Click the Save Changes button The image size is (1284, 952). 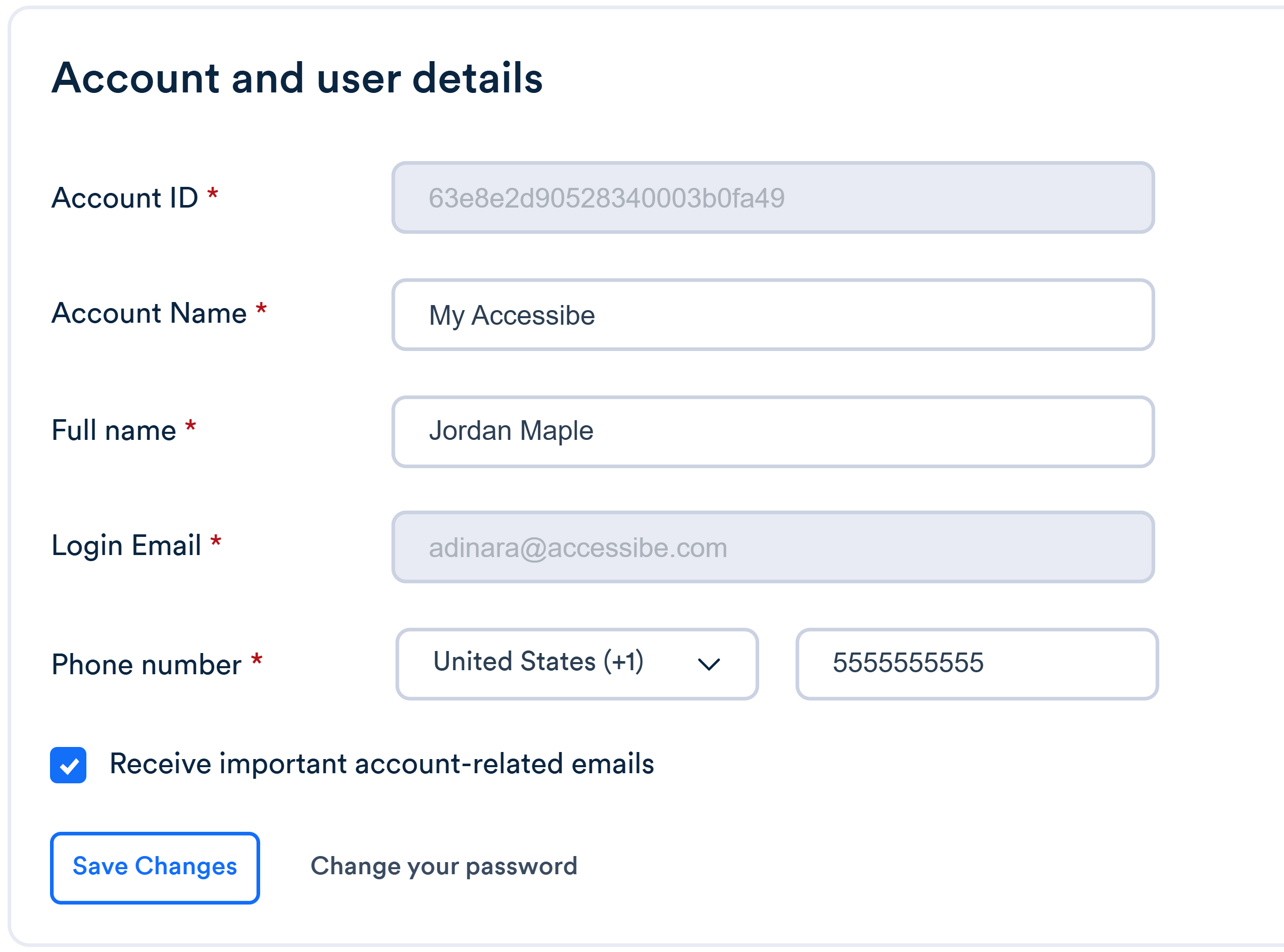155,866
